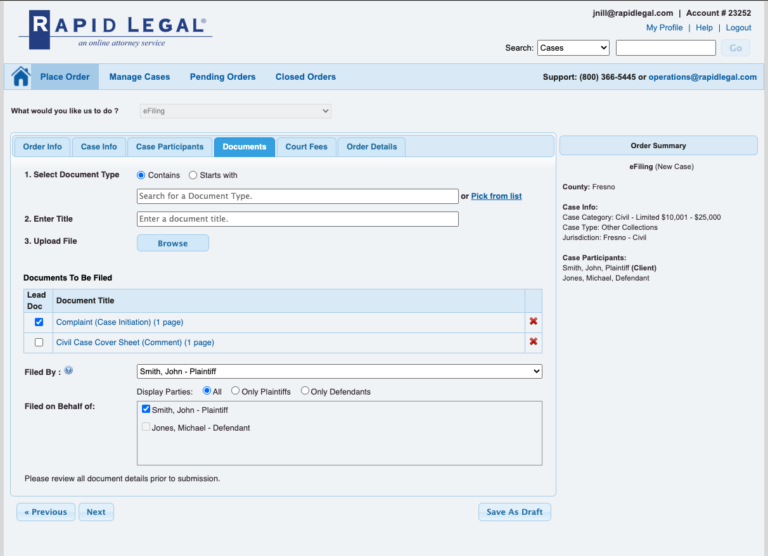768x556 pixels.
Task: Click 'Smith, John, Plaintiff (Client)' summary text
Action: [609, 267]
